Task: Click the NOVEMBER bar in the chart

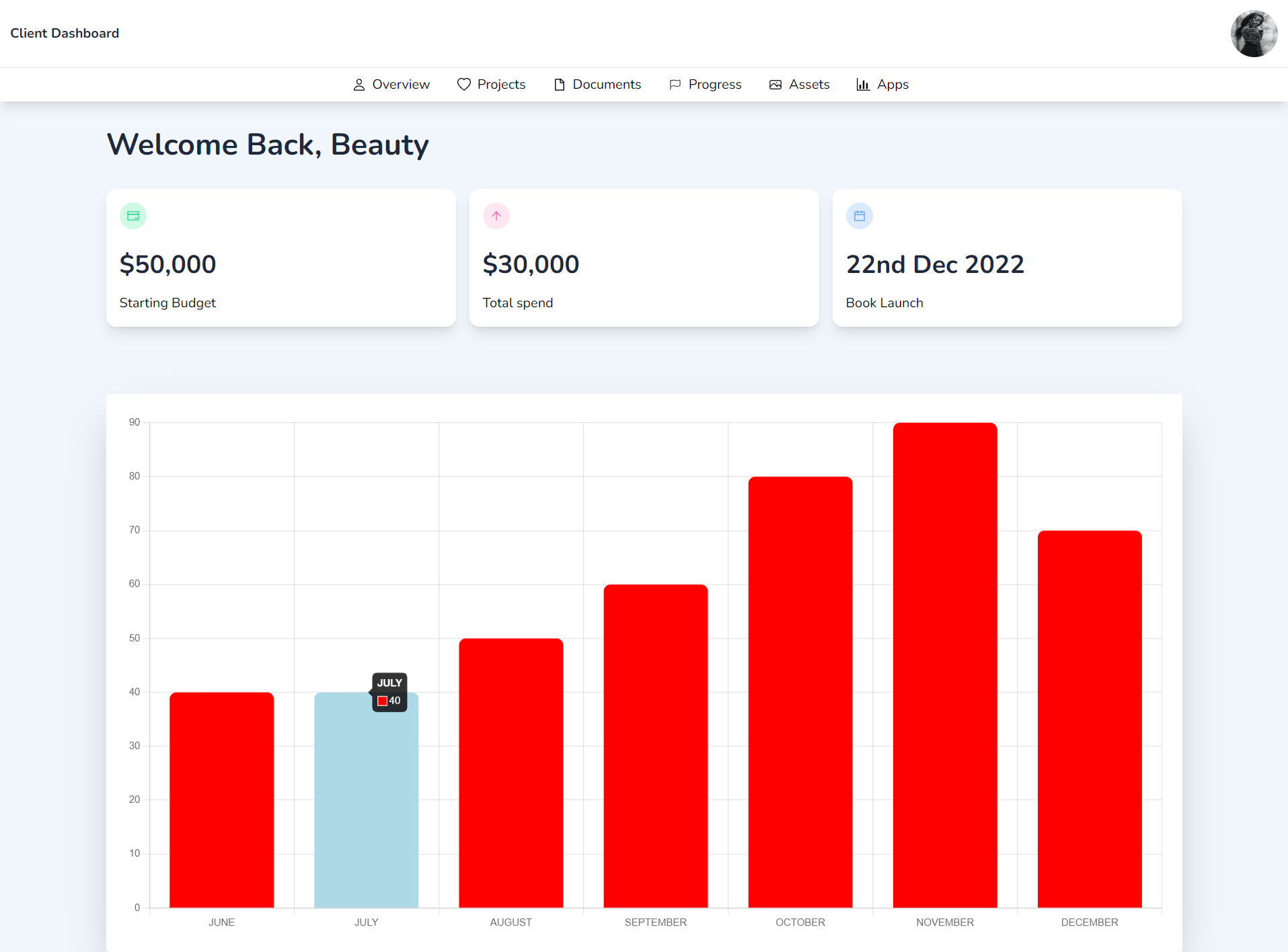Action: (945, 665)
